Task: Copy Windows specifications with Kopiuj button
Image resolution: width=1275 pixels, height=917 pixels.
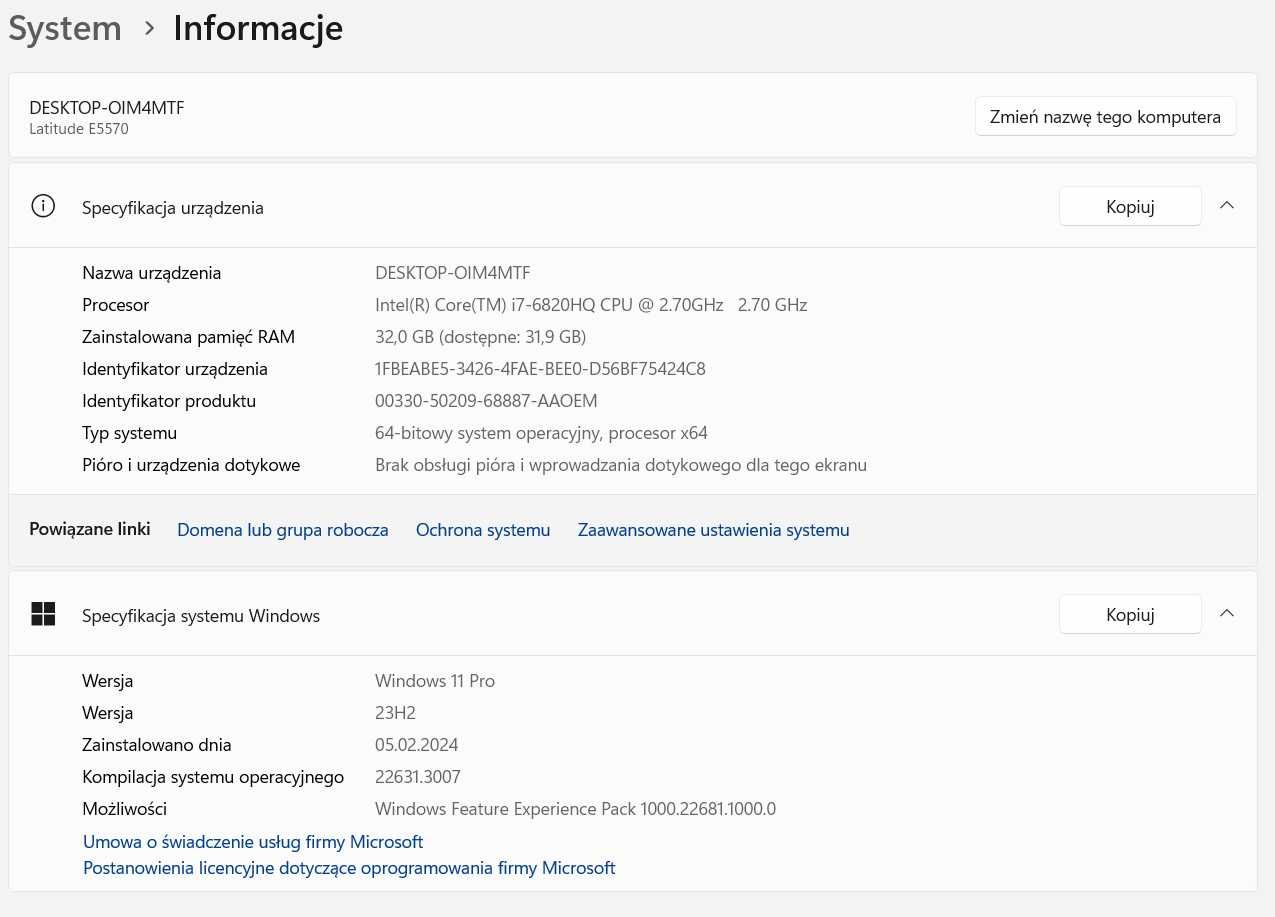Action: click(1130, 614)
